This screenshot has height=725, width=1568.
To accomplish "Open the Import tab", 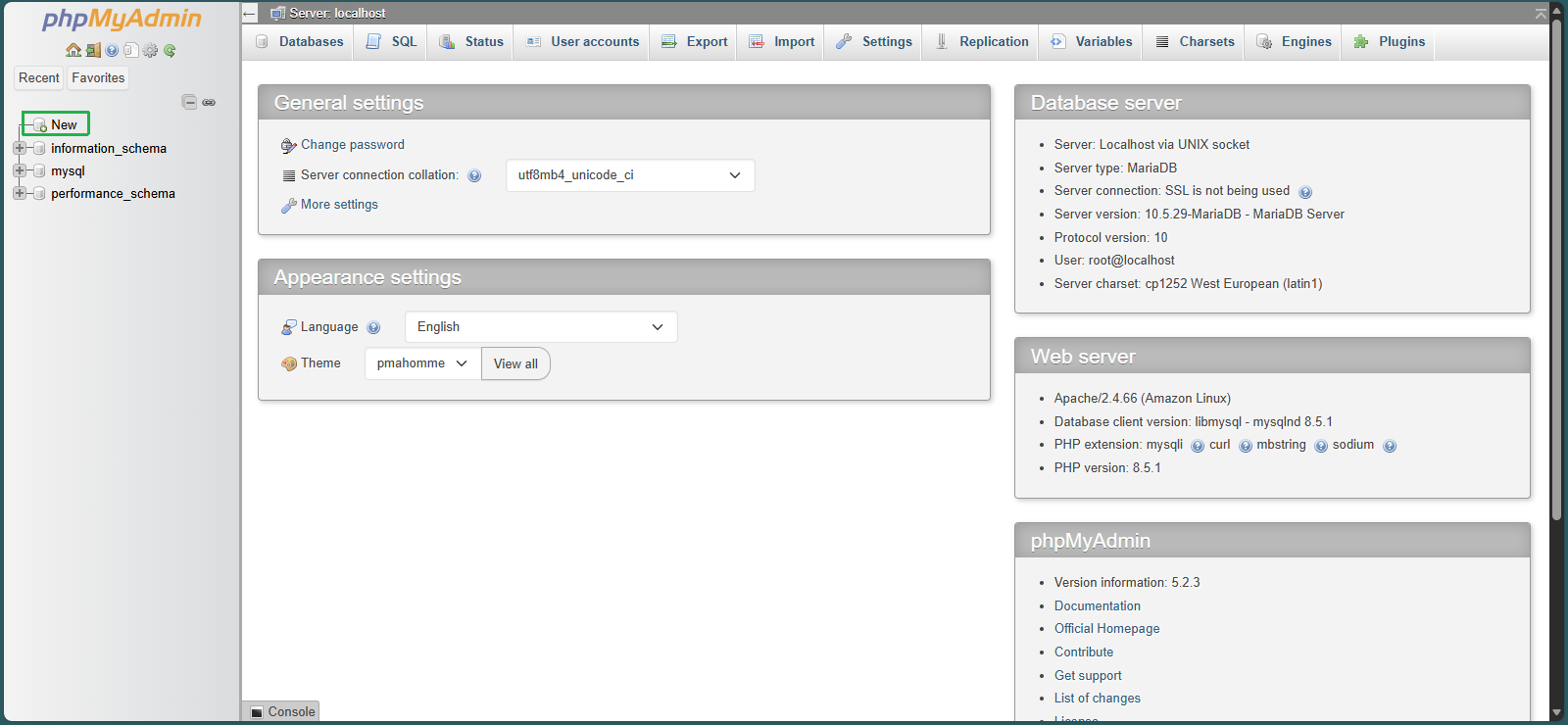I will pos(781,42).
